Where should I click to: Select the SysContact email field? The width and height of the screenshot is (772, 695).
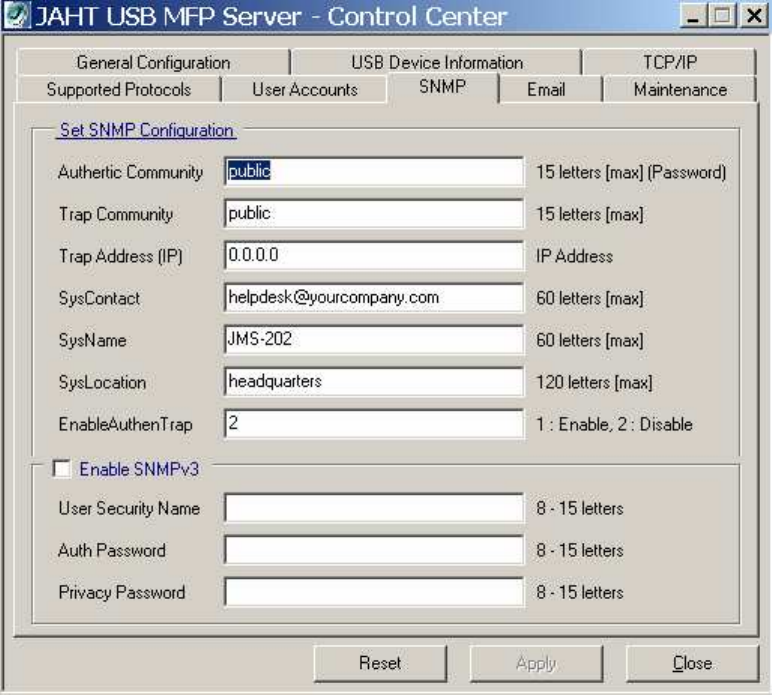tap(374, 298)
